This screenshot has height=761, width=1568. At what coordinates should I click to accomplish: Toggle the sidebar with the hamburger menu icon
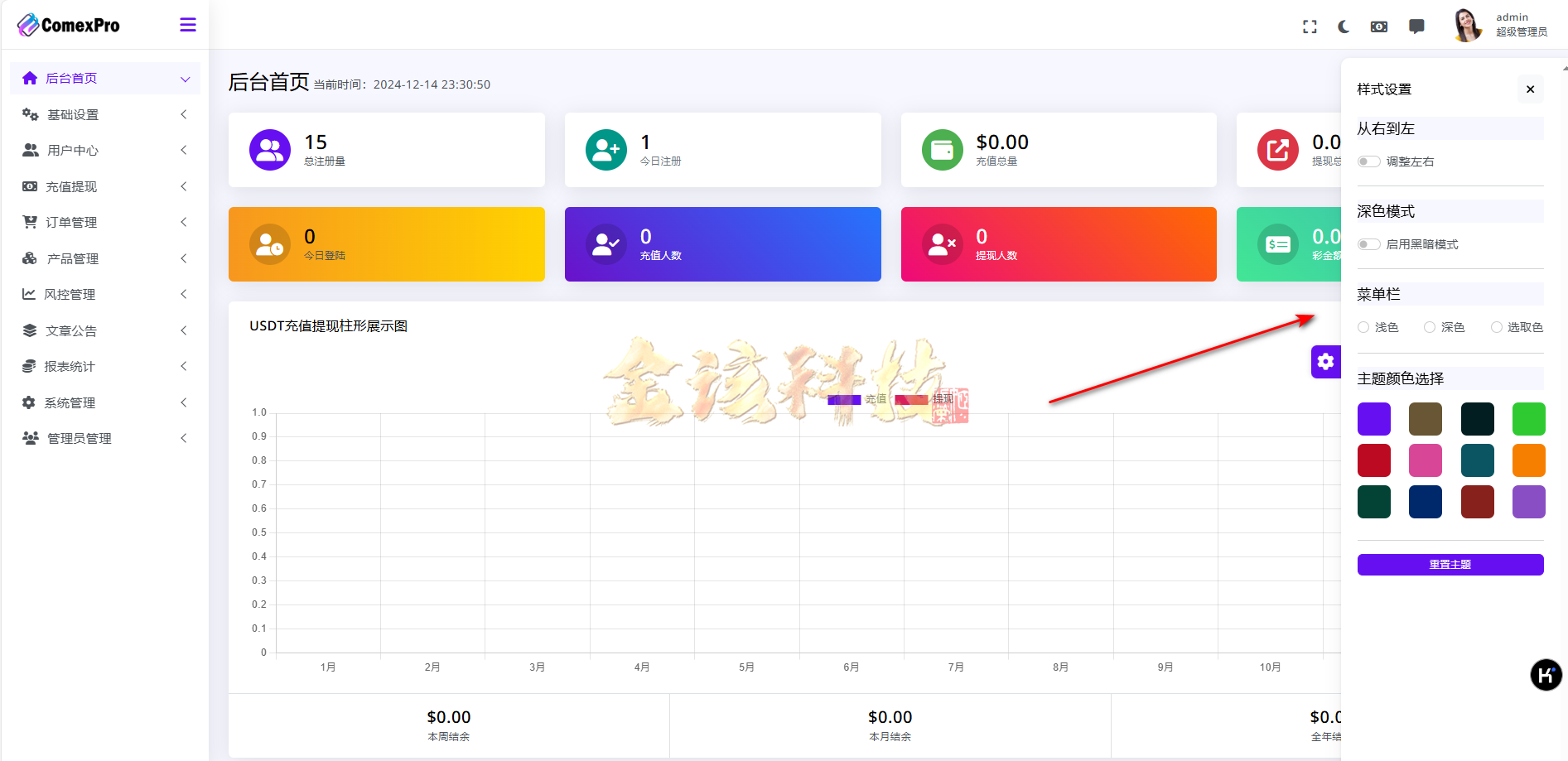point(188,25)
